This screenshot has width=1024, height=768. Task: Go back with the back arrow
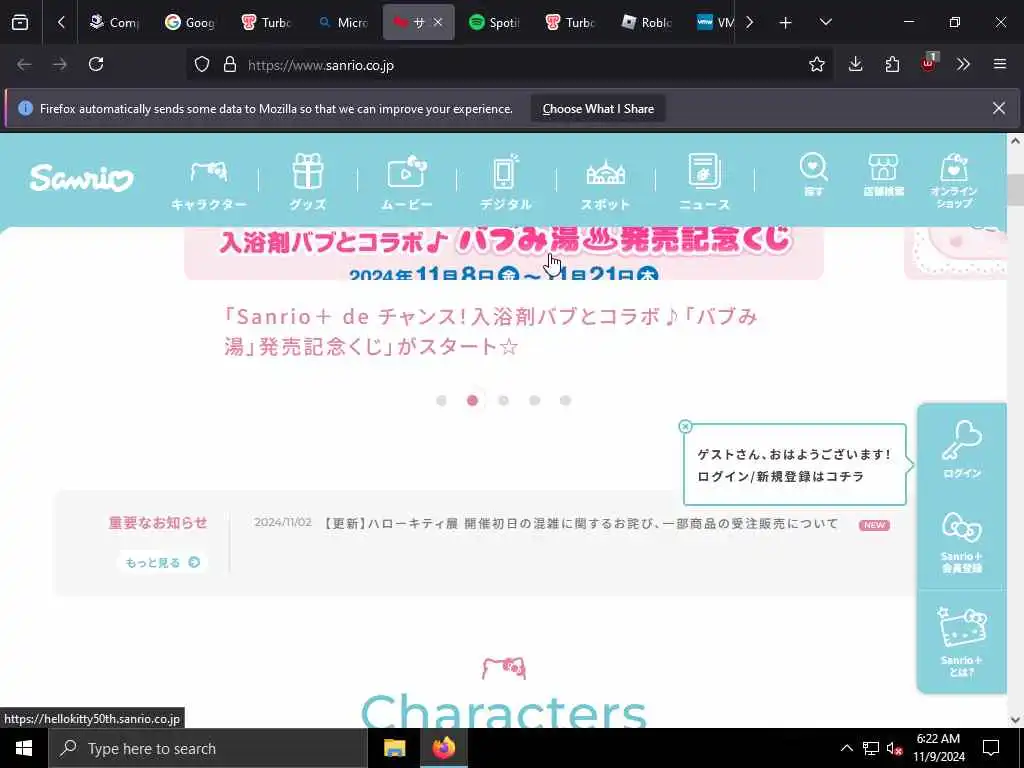point(24,64)
